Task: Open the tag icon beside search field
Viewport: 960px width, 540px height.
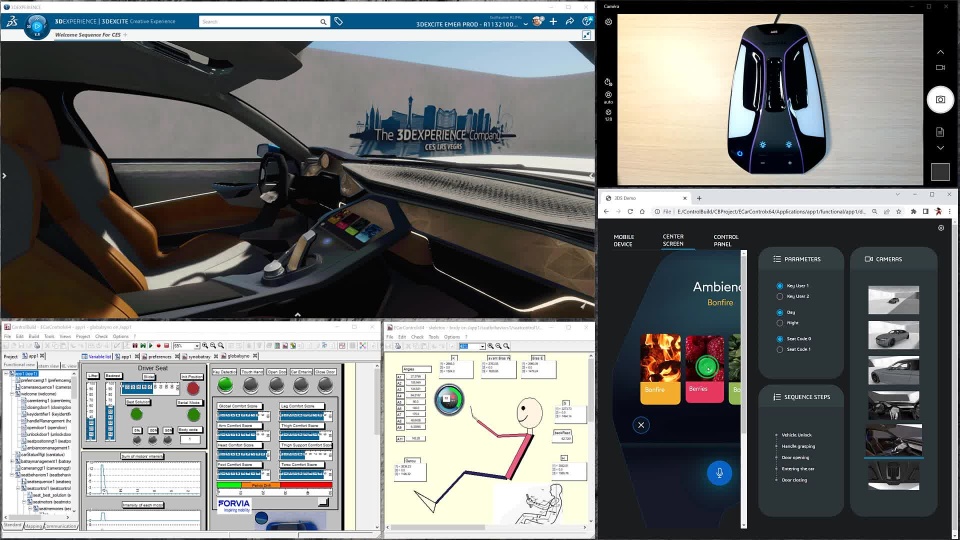Action: [339, 21]
